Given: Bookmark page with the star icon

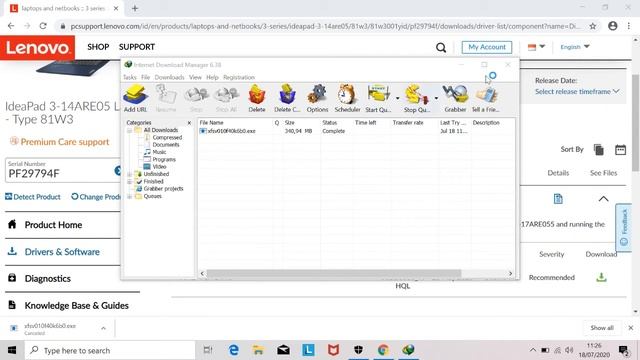Looking at the screenshot, I should point(593,26).
